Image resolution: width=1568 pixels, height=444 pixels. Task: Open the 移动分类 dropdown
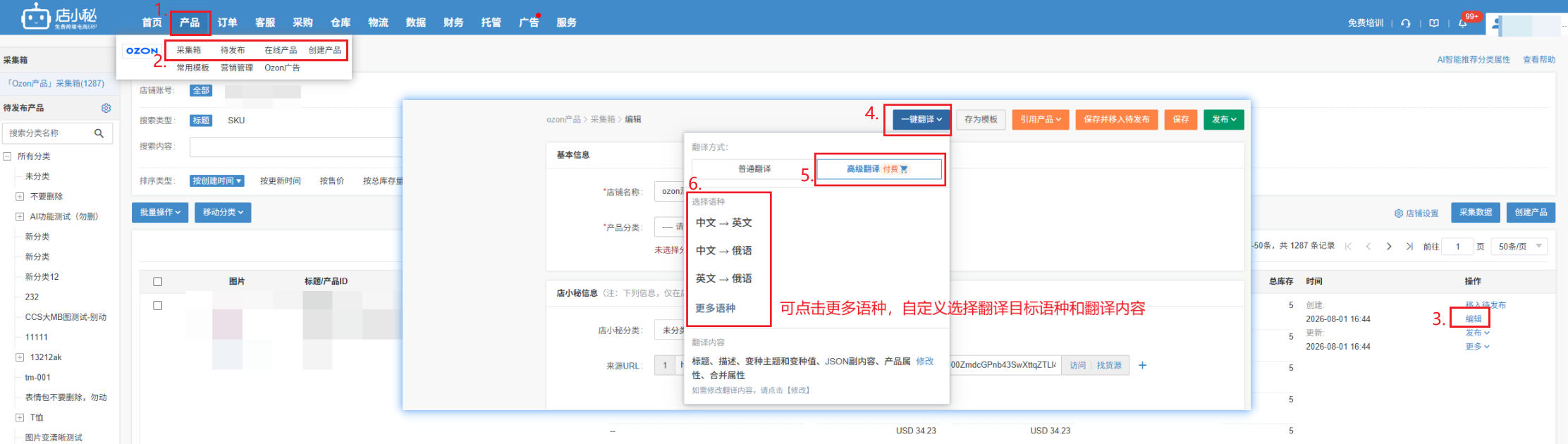coord(223,212)
